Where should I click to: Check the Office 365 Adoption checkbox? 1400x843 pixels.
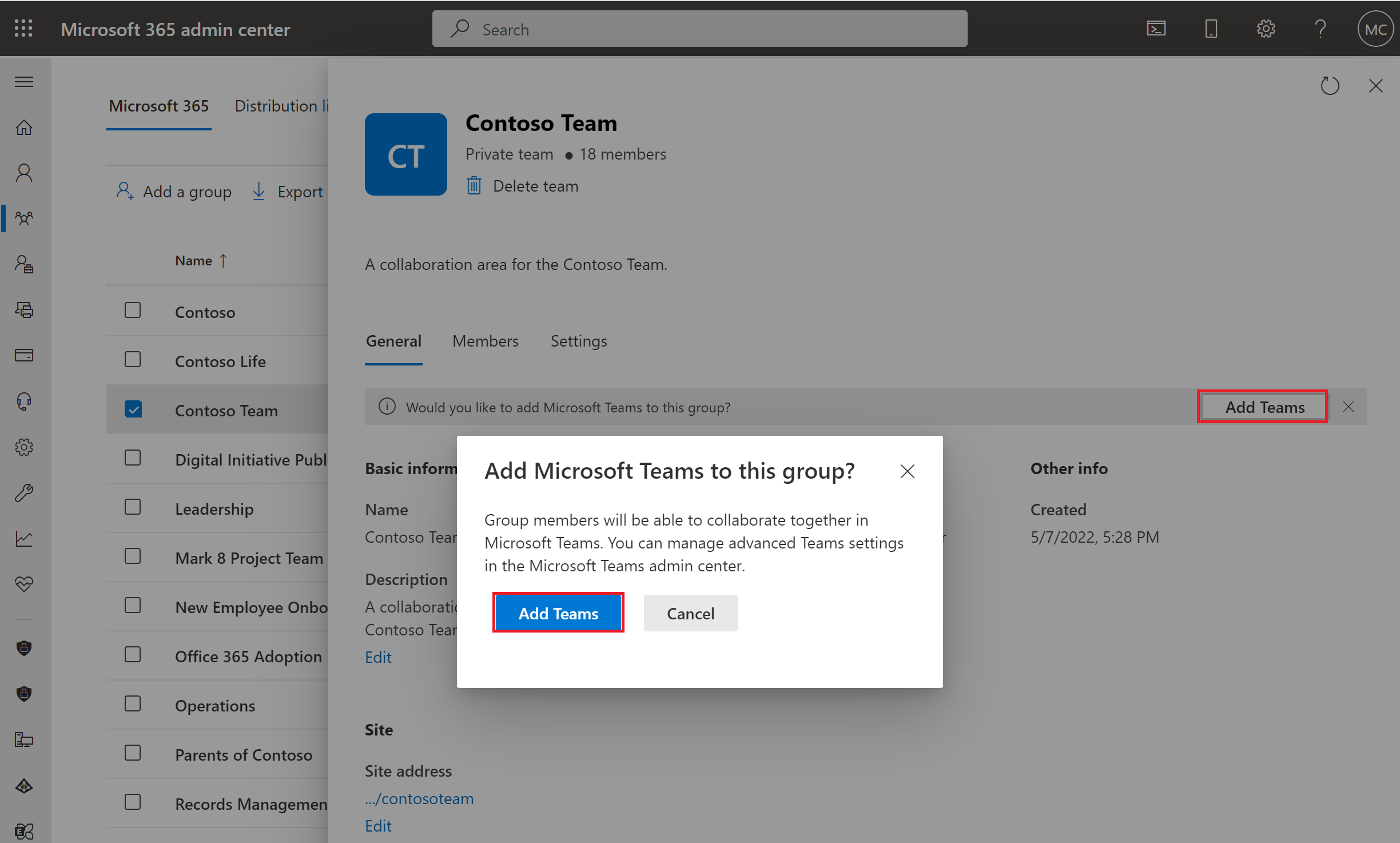click(x=133, y=655)
